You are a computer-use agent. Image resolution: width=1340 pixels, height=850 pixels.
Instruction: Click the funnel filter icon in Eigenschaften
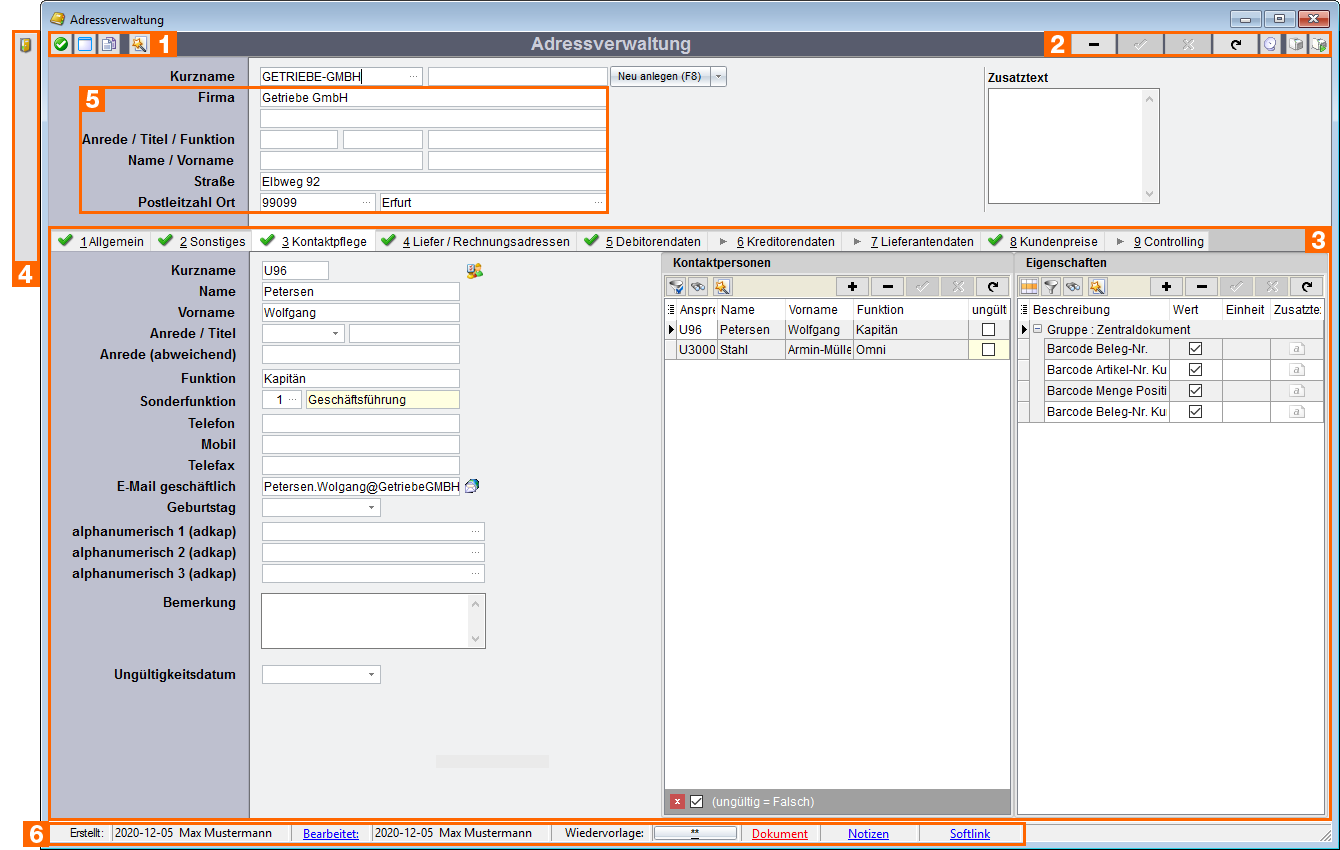(x=1051, y=286)
